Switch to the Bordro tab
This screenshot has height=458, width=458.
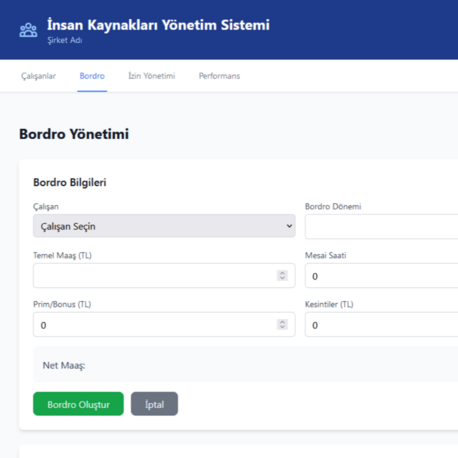coord(92,76)
